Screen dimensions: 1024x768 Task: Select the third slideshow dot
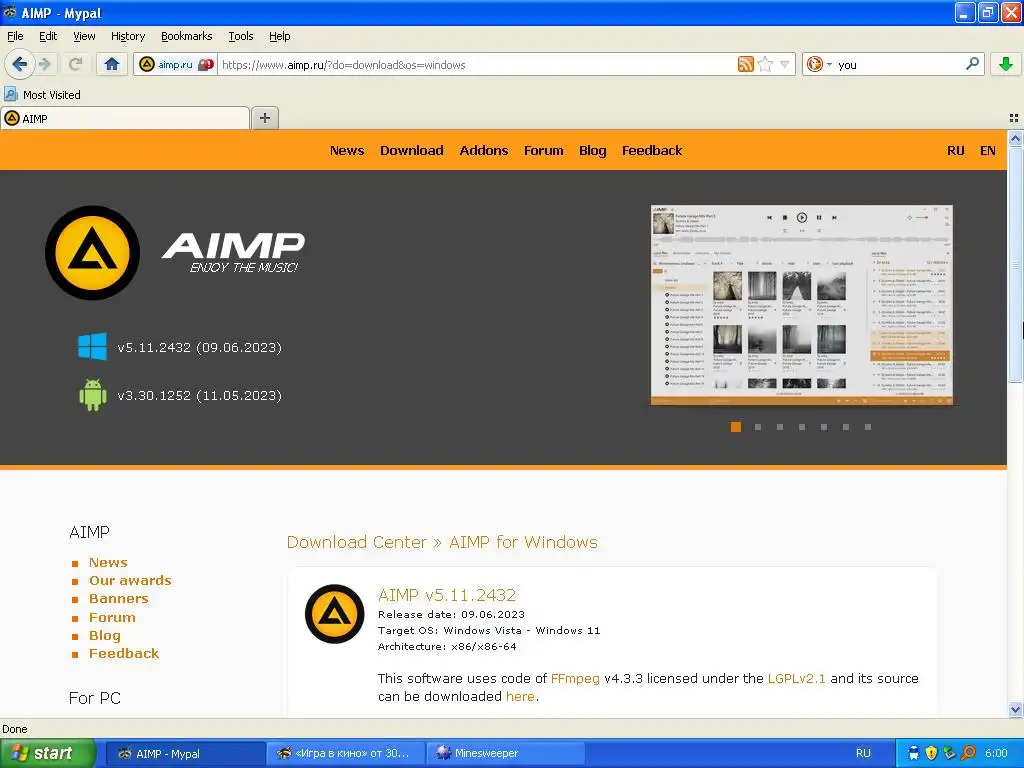click(x=780, y=426)
